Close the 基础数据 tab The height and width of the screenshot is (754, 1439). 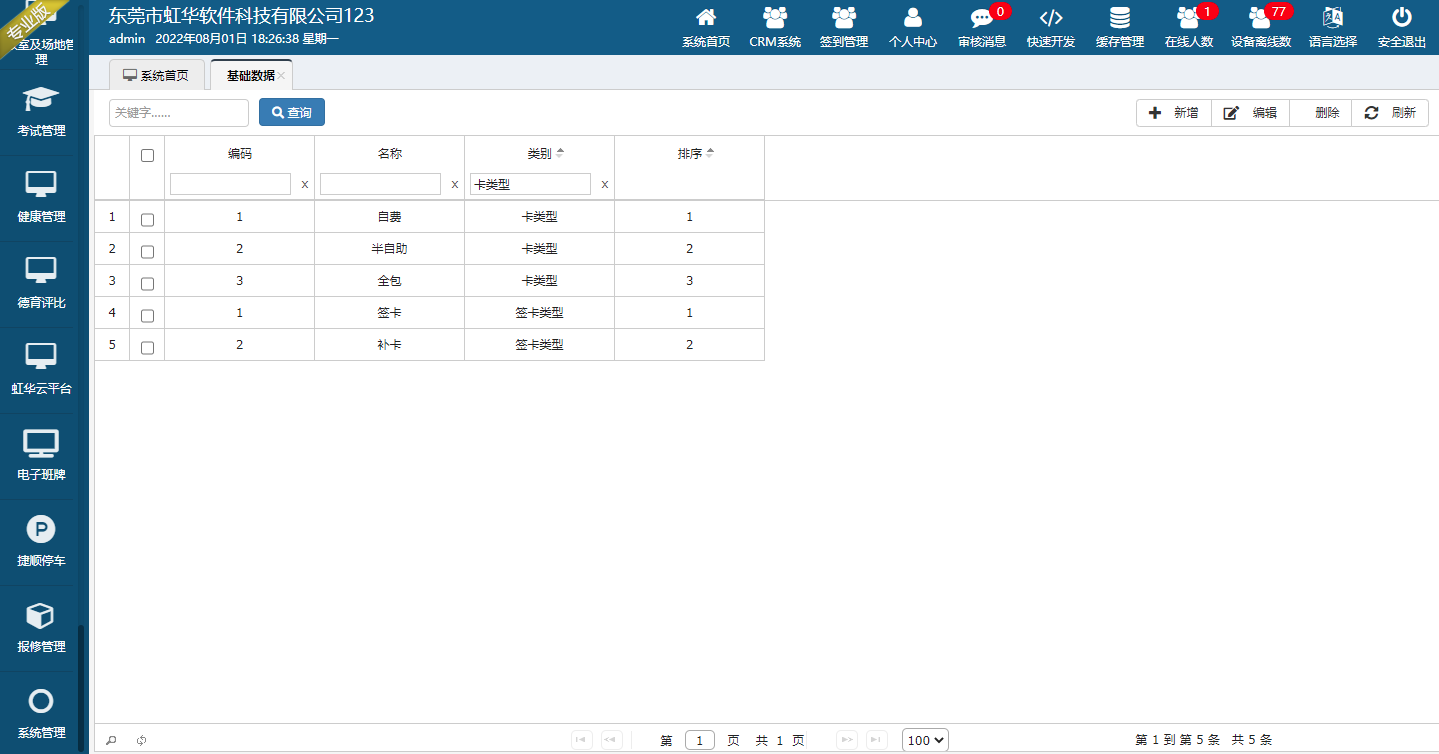pyautogui.click(x=282, y=76)
